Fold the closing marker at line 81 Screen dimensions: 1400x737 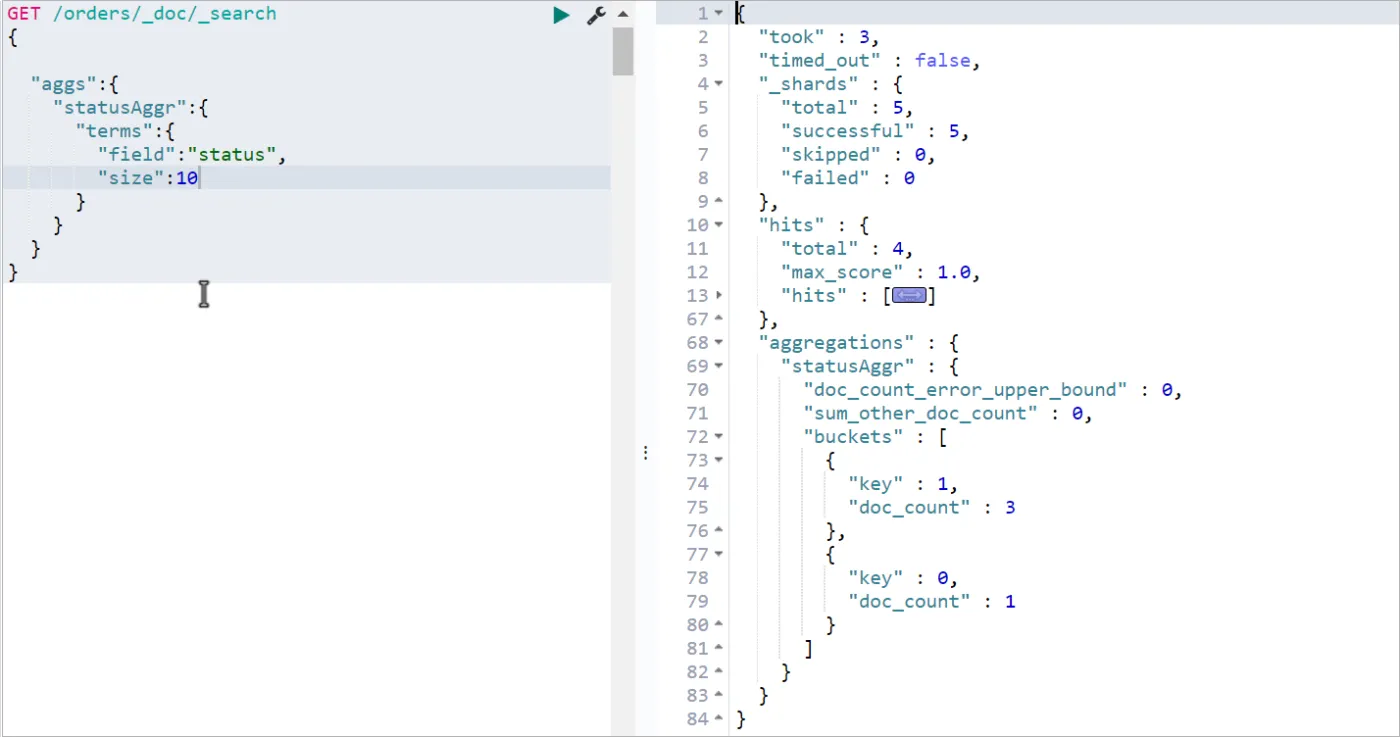point(718,648)
